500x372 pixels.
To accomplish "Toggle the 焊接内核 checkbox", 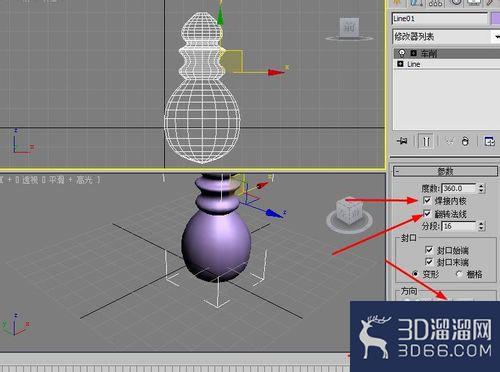I will click(427, 200).
